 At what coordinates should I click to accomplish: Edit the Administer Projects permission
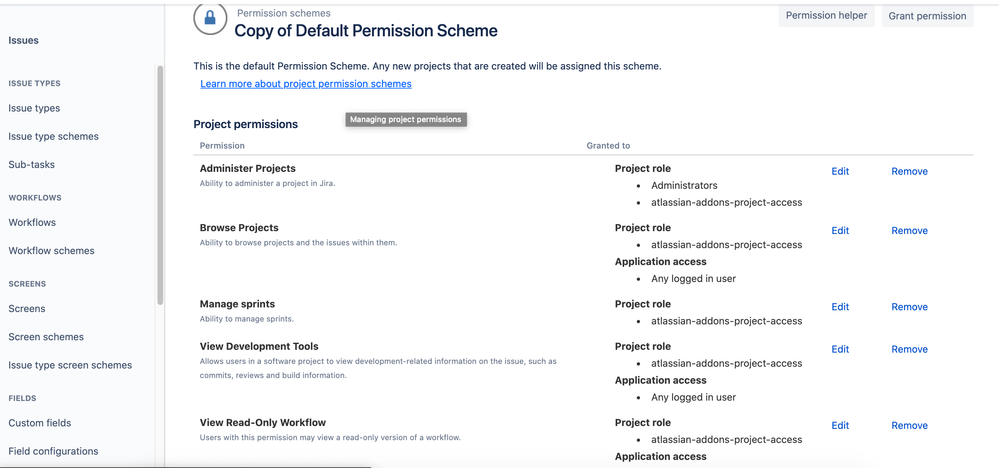[840, 171]
